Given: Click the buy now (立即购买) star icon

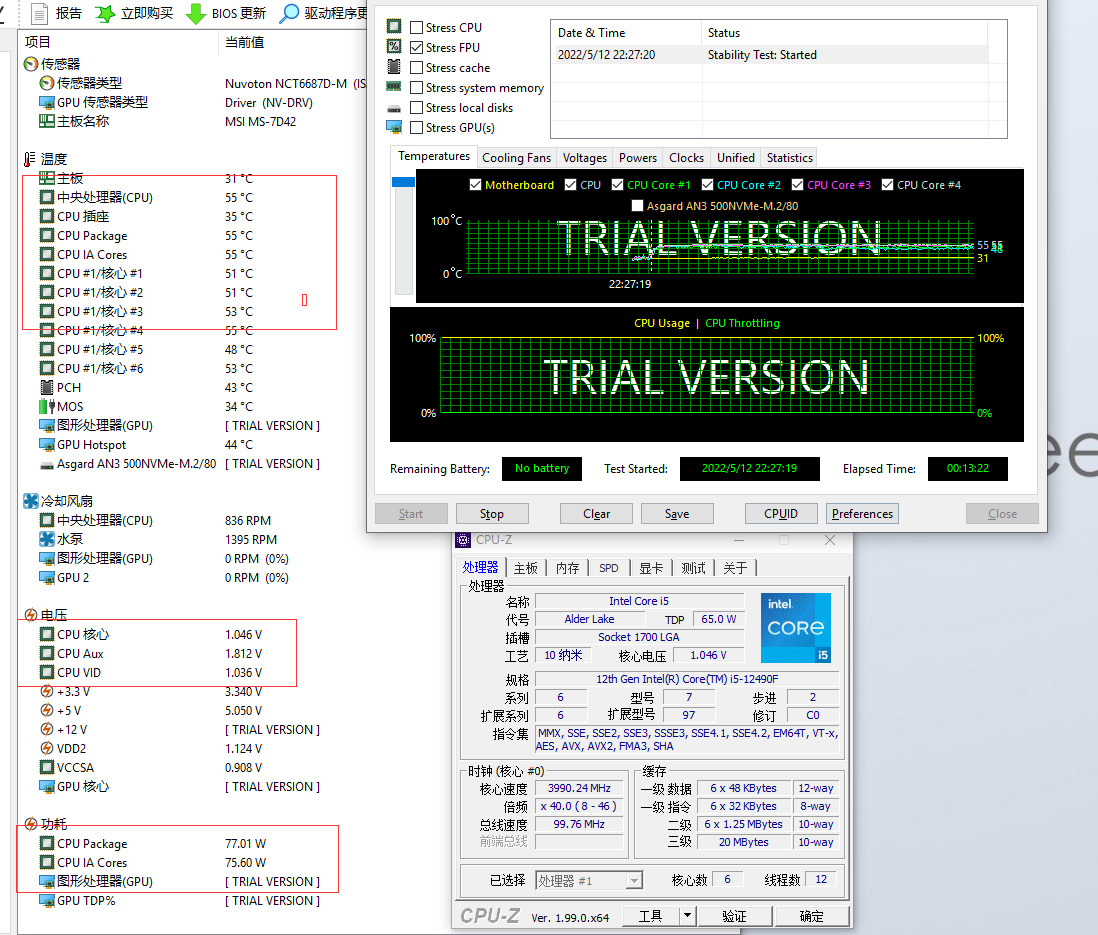Looking at the screenshot, I should (105, 13).
